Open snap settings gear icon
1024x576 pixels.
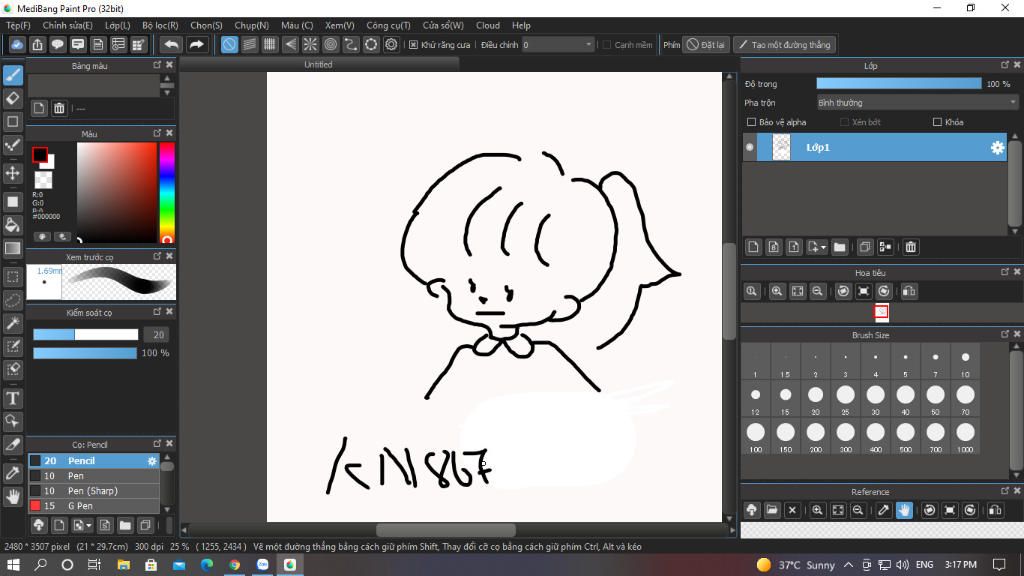click(x=391, y=44)
